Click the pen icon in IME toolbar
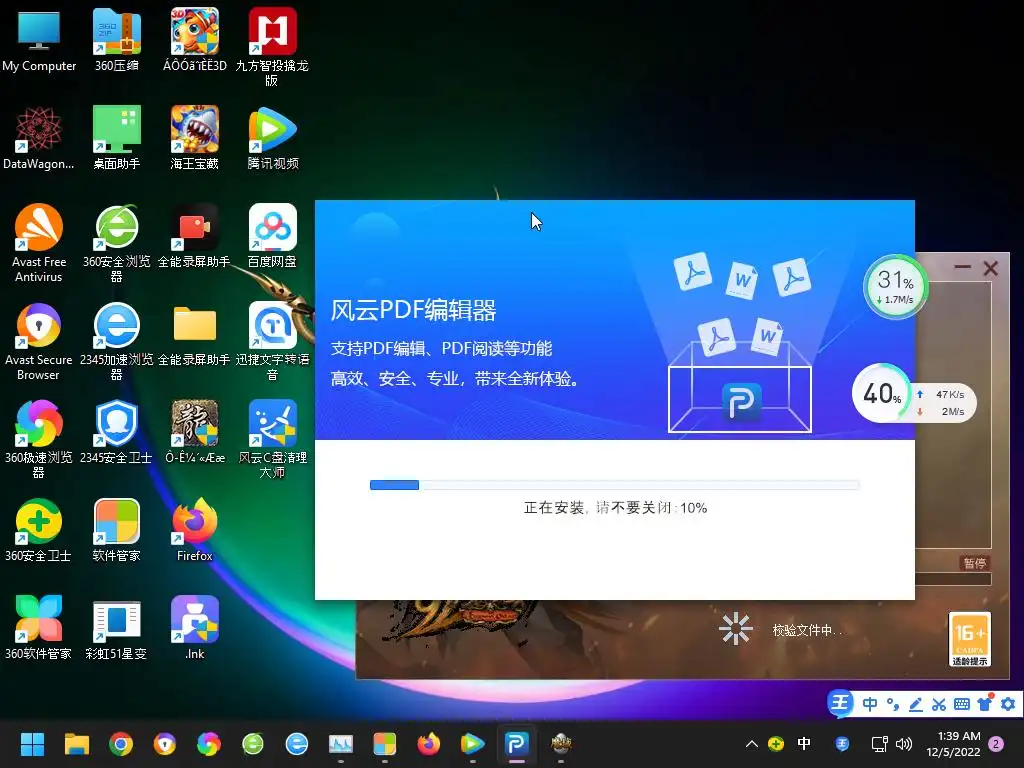1024x768 pixels. click(916, 704)
